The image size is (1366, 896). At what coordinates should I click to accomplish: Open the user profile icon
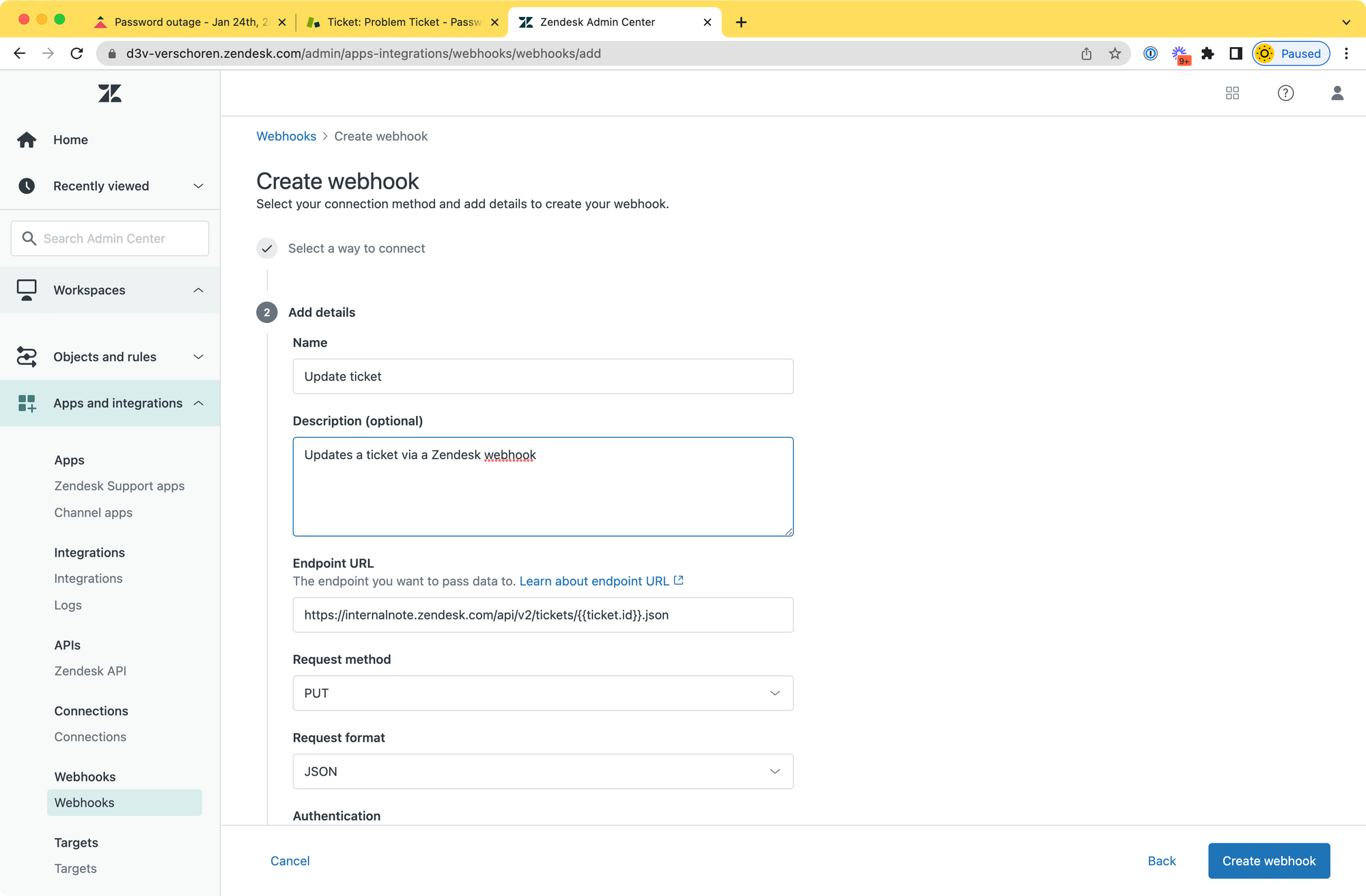tap(1337, 94)
